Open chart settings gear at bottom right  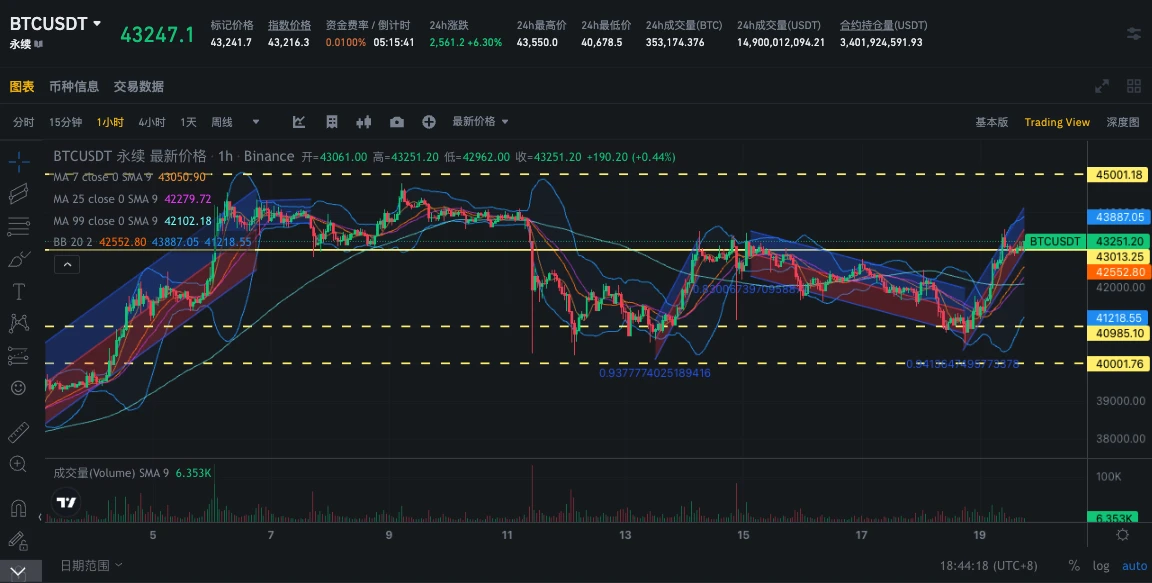click(1123, 535)
